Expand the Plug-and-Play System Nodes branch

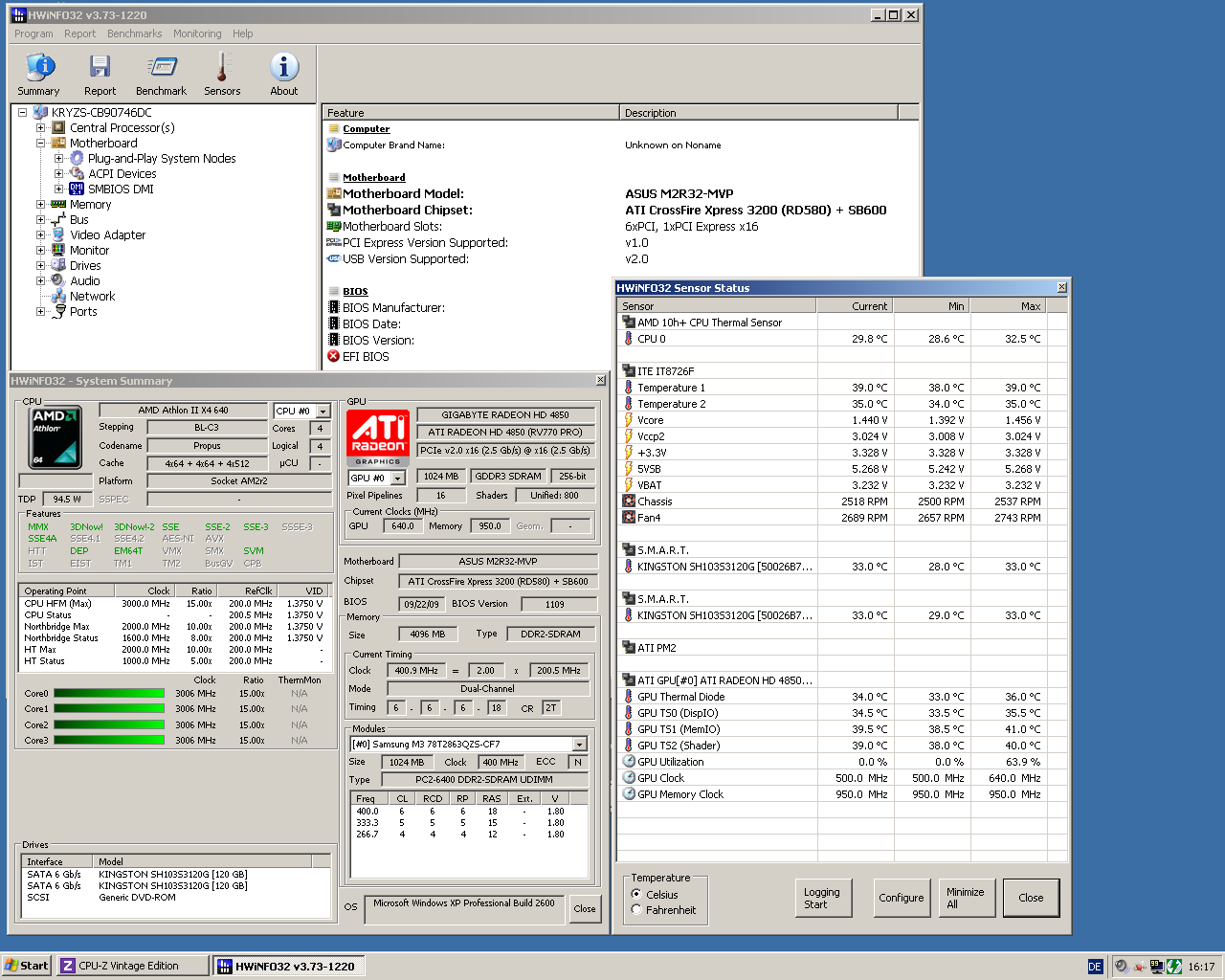[58, 158]
